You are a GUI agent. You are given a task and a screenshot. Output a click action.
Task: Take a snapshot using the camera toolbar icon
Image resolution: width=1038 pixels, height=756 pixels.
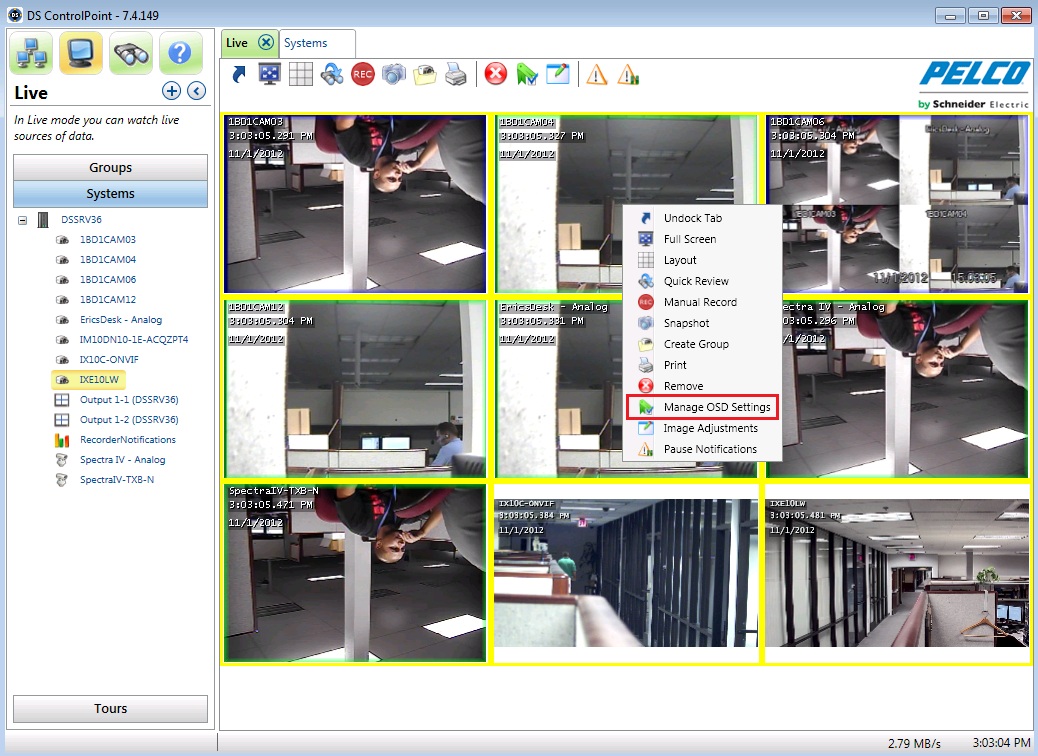(393, 73)
